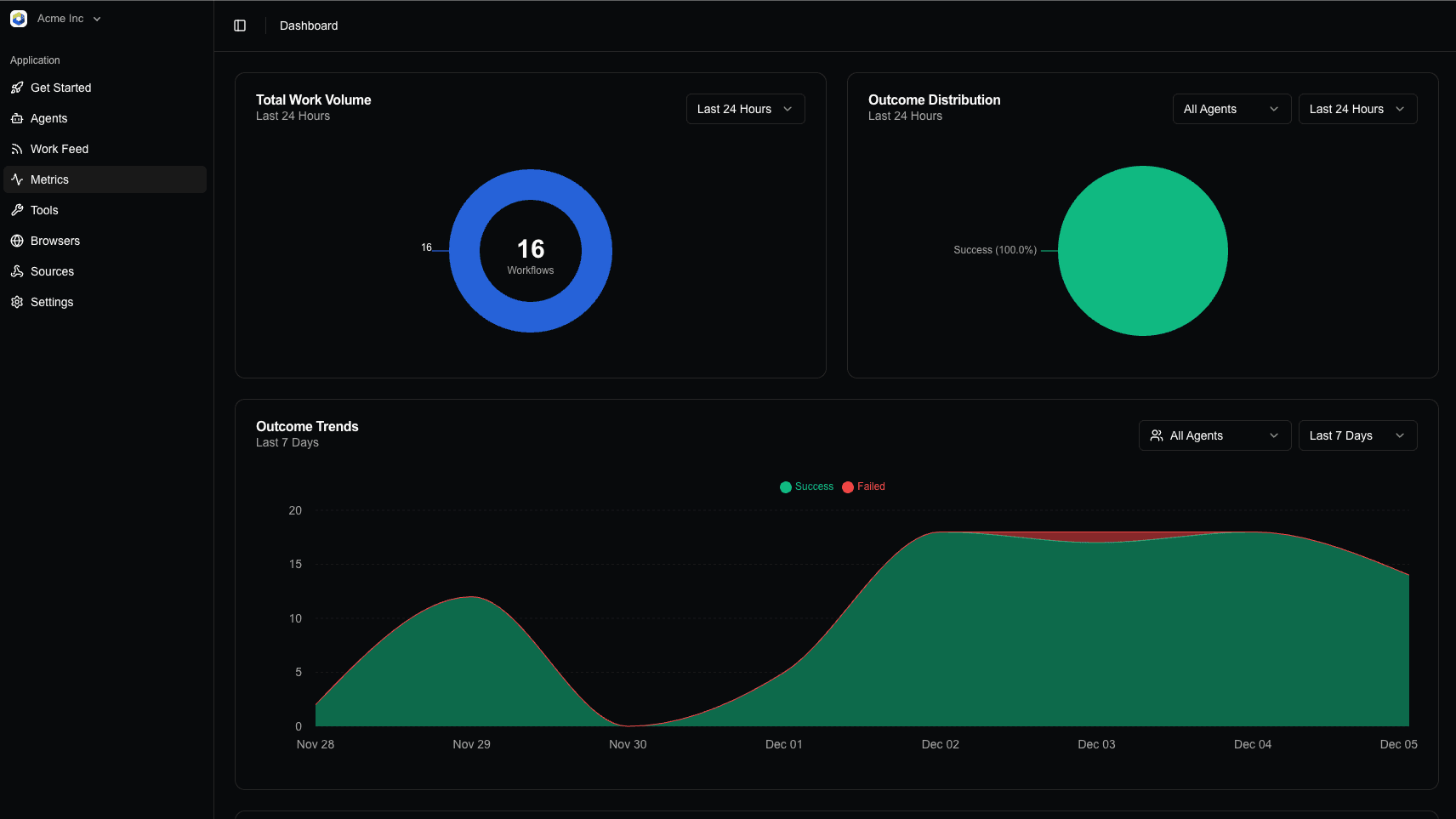
Task: Click the Metrics waveform icon
Action: point(18,179)
